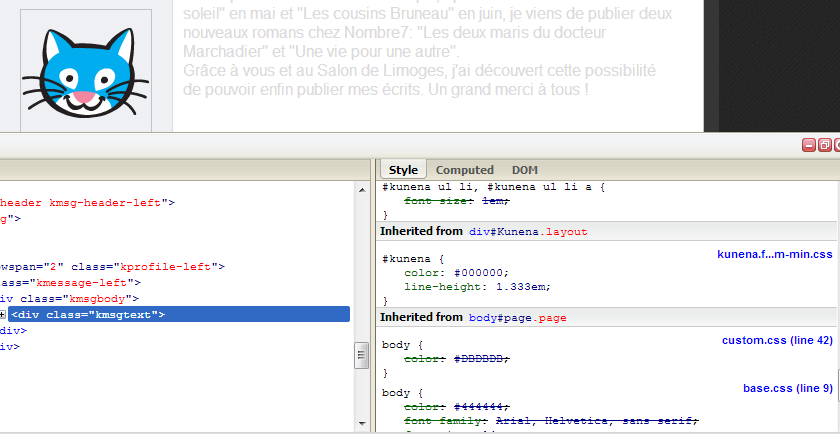Open the kunena.f...m-min.css source link
The height and width of the screenshot is (434, 840).
[x=775, y=254]
